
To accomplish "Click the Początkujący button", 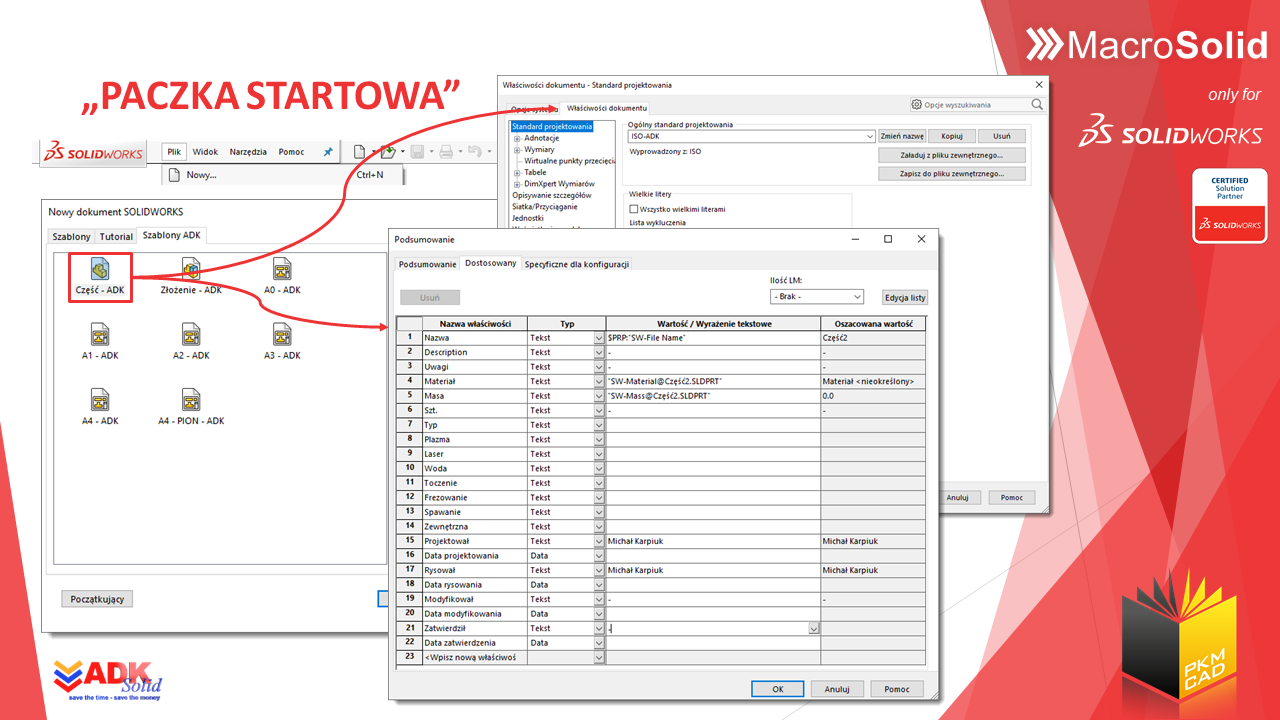I will point(97,599).
